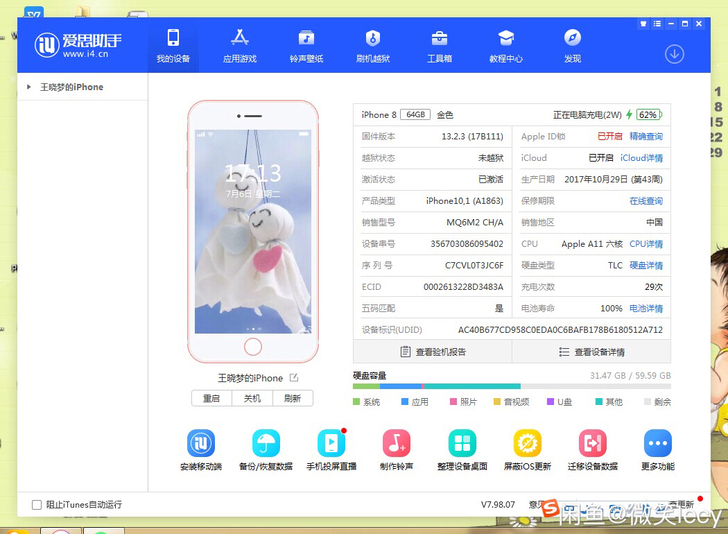This screenshot has height=534, width=728.
Task: Click the 设备详情 list icon
Action: 564,352
